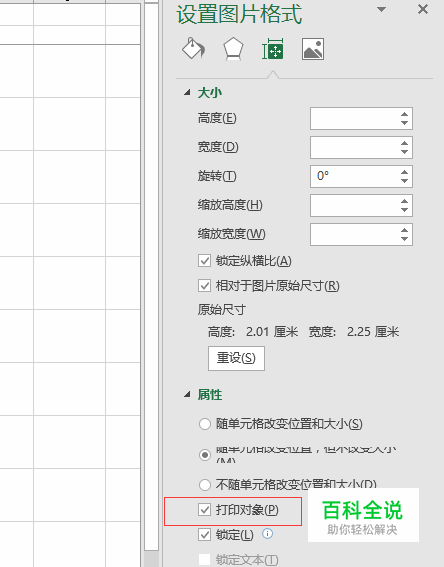Decrease 缩放高度(H) with the down spinner
This screenshot has width=444, height=567.
click(404, 210)
